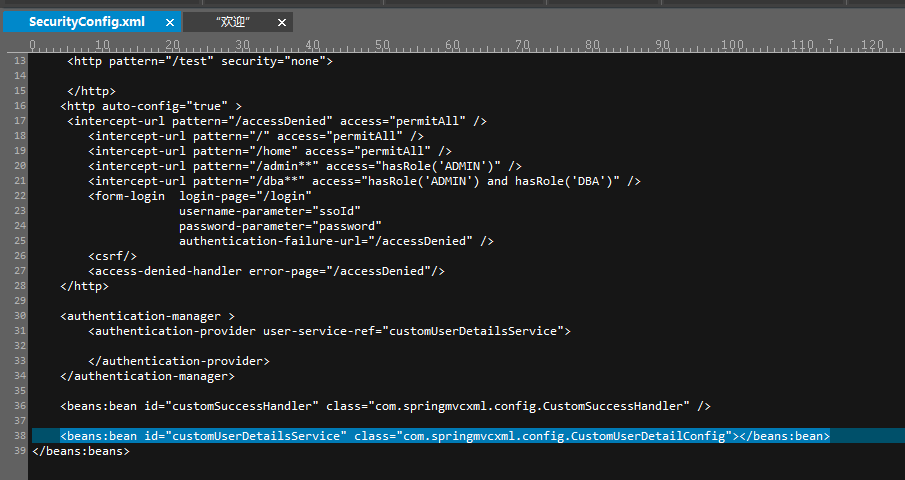The width and height of the screenshot is (905, 480).
Task: Click the 80 mark on the column ruler
Action: pyautogui.click(x=592, y=44)
